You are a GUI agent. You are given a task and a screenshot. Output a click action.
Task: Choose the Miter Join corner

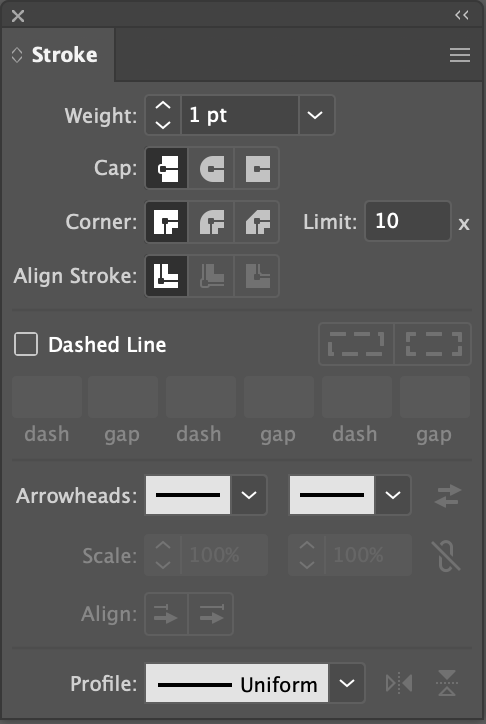tap(167, 222)
